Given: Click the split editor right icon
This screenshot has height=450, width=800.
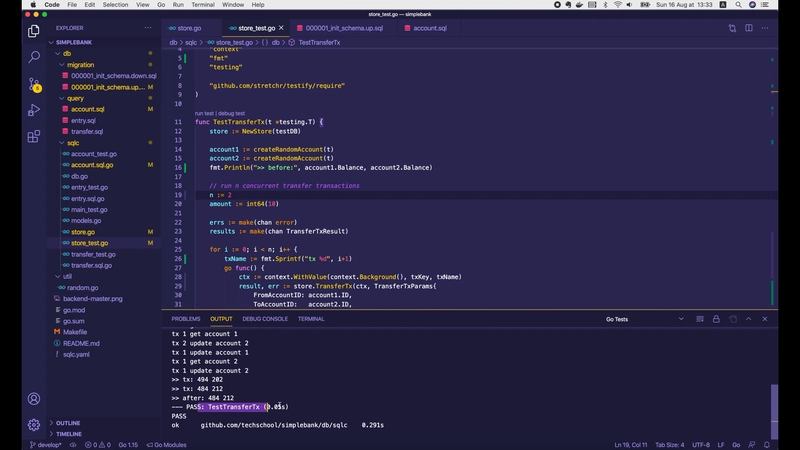Looking at the screenshot, I should [x=750, y=28].
